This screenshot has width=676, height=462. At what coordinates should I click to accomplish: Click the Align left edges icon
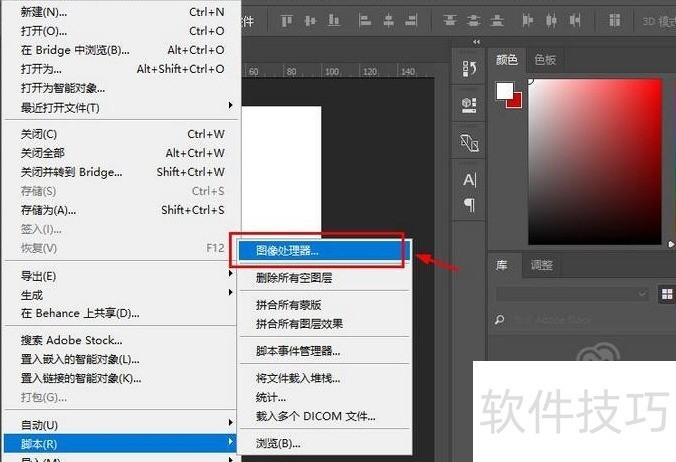pos(365,20)
